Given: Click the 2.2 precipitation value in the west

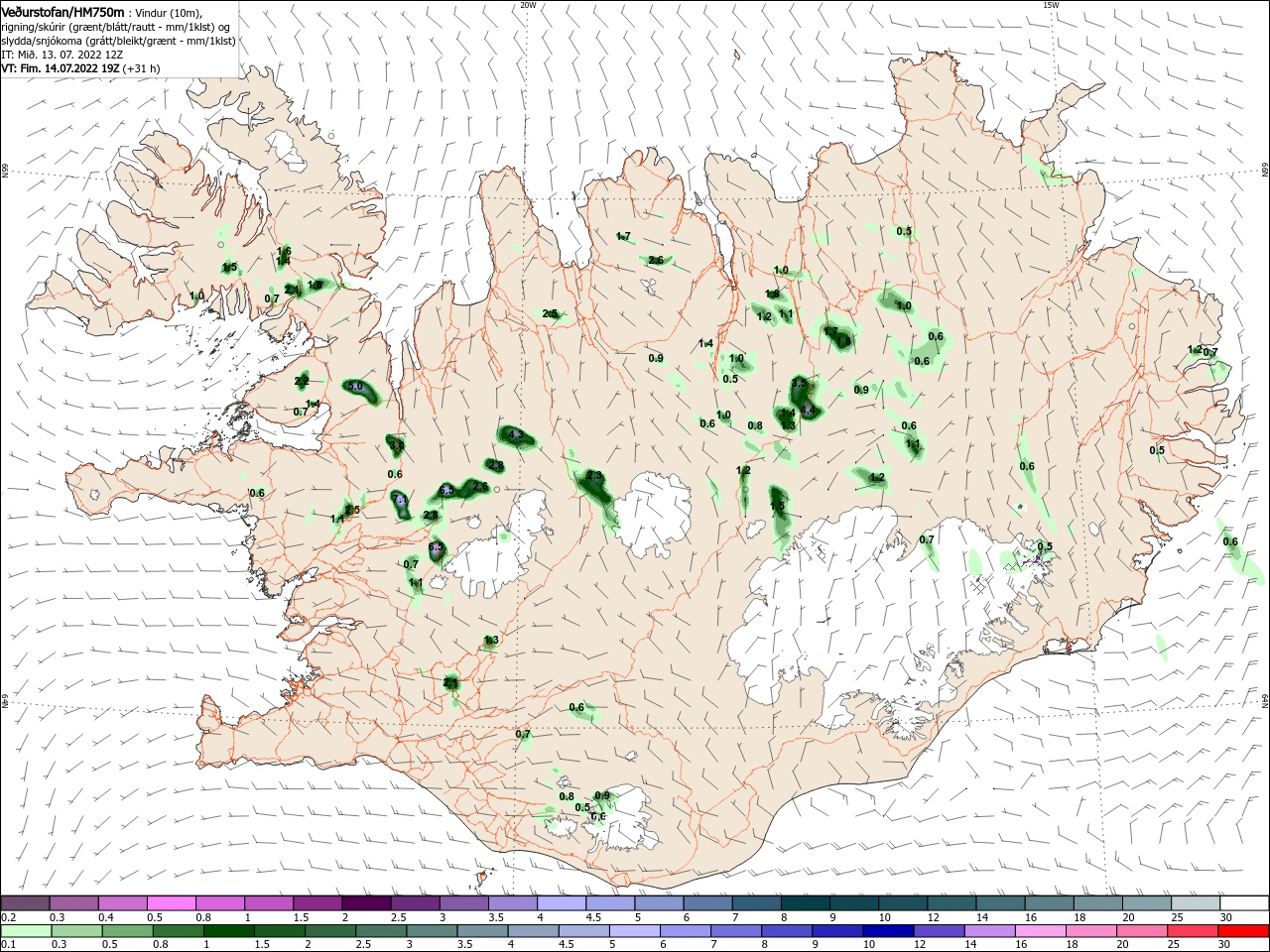Looking at the screenshot, I should coord(302,381).
